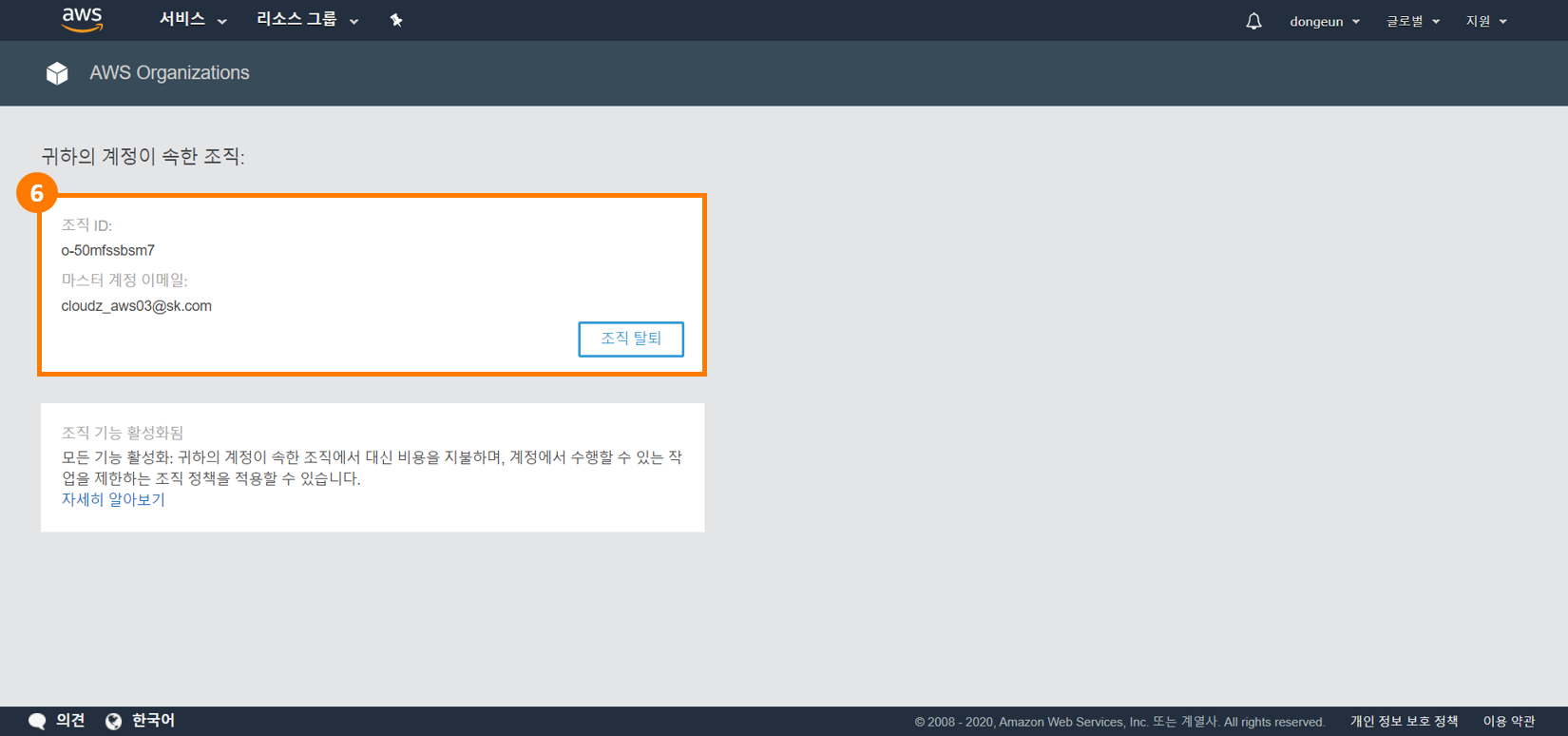Click the 조직 기능 활성화됨 heading
This screenshot has height=736, width=1568.
123,433
